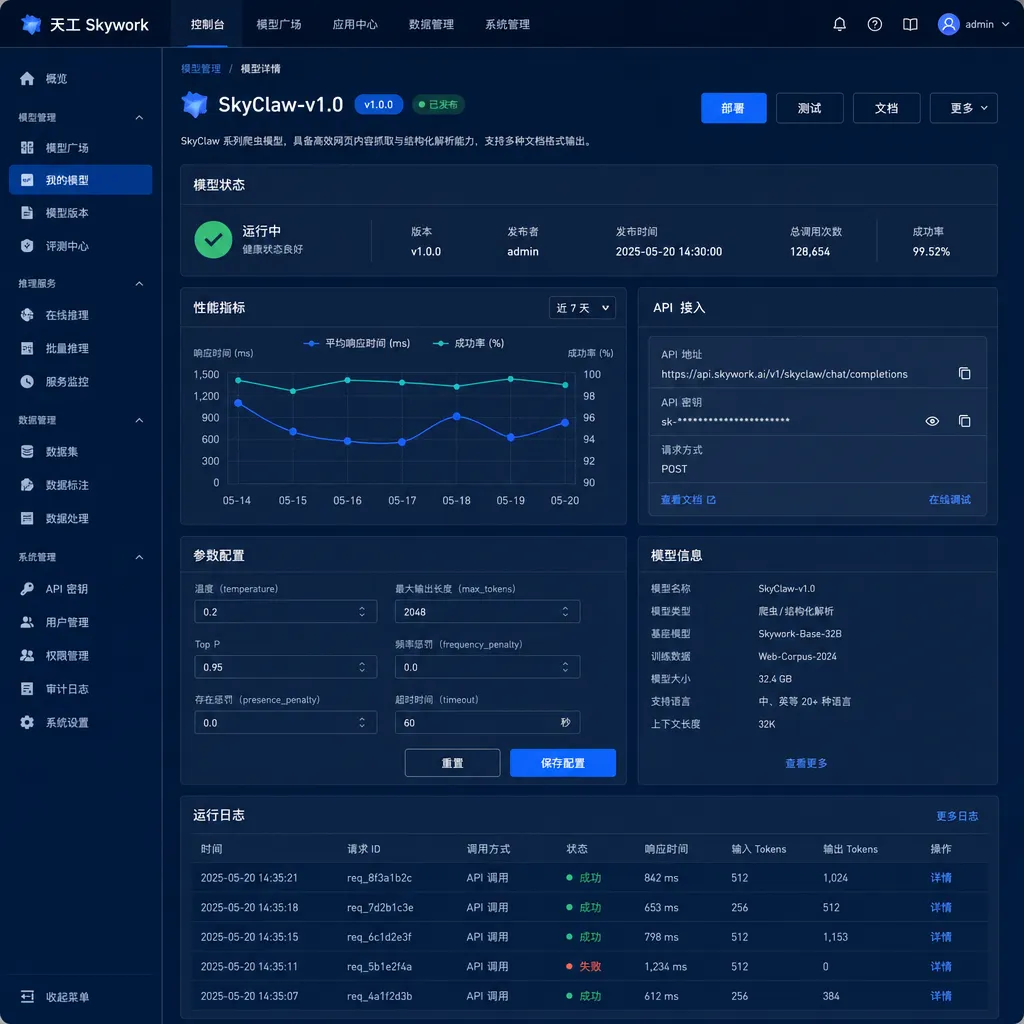Switch to the 系统管理 top tab
The height and width of the screenshot is (1024, 1024).
point(507,24)
